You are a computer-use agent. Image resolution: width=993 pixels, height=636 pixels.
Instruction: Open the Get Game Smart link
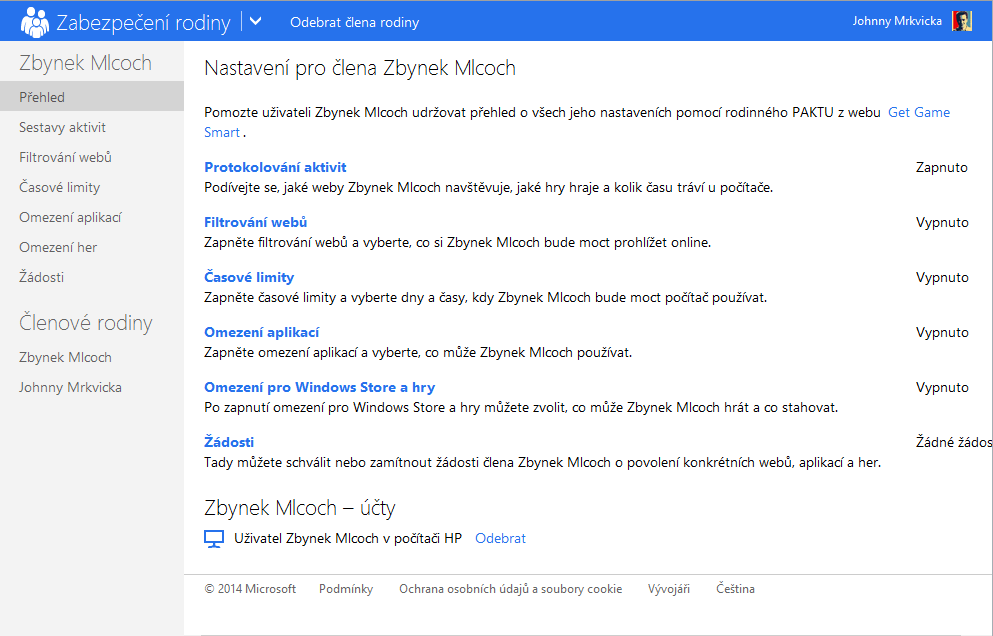click(x=918, y=112)
